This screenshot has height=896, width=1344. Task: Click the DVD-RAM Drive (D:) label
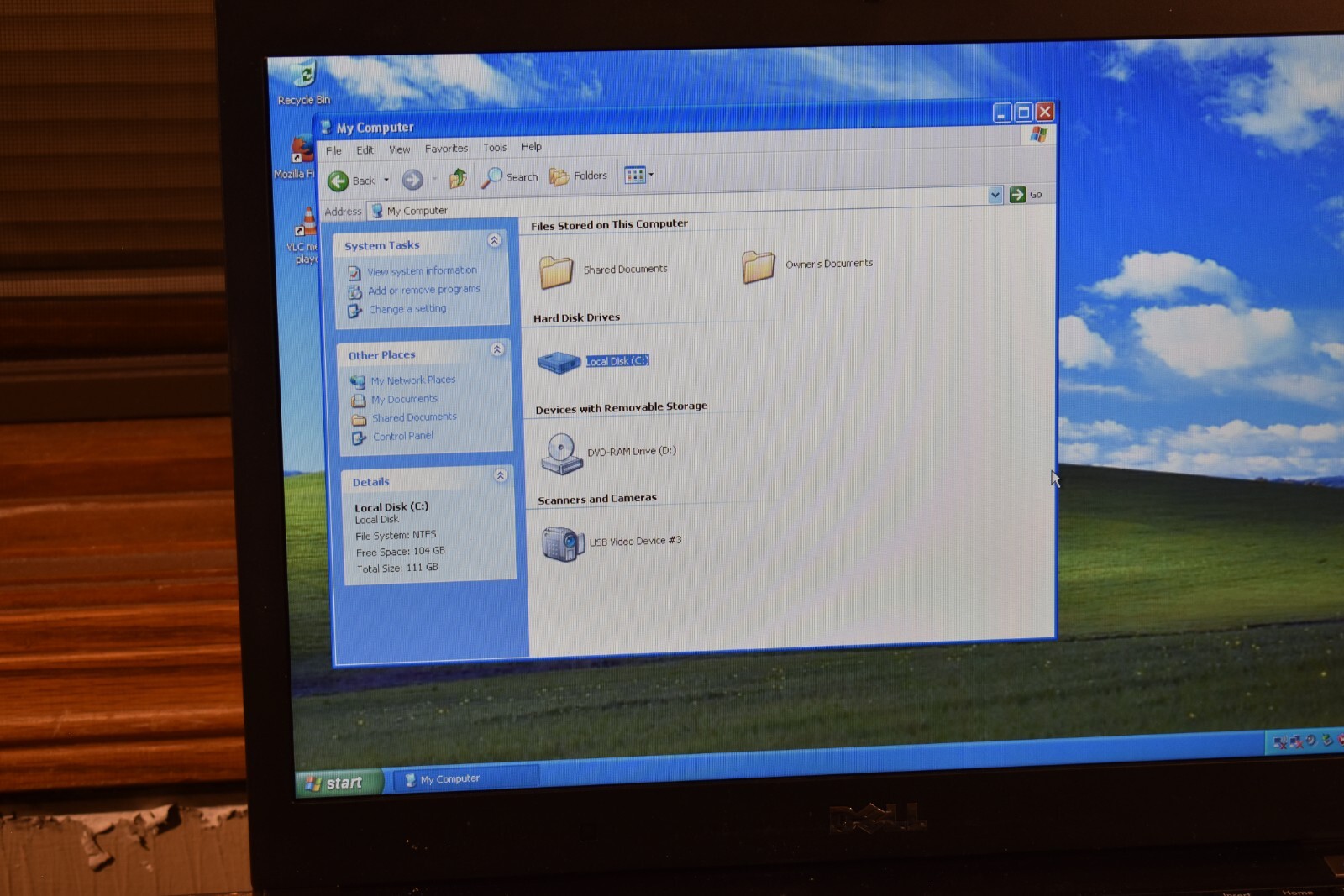pos(632,451)
